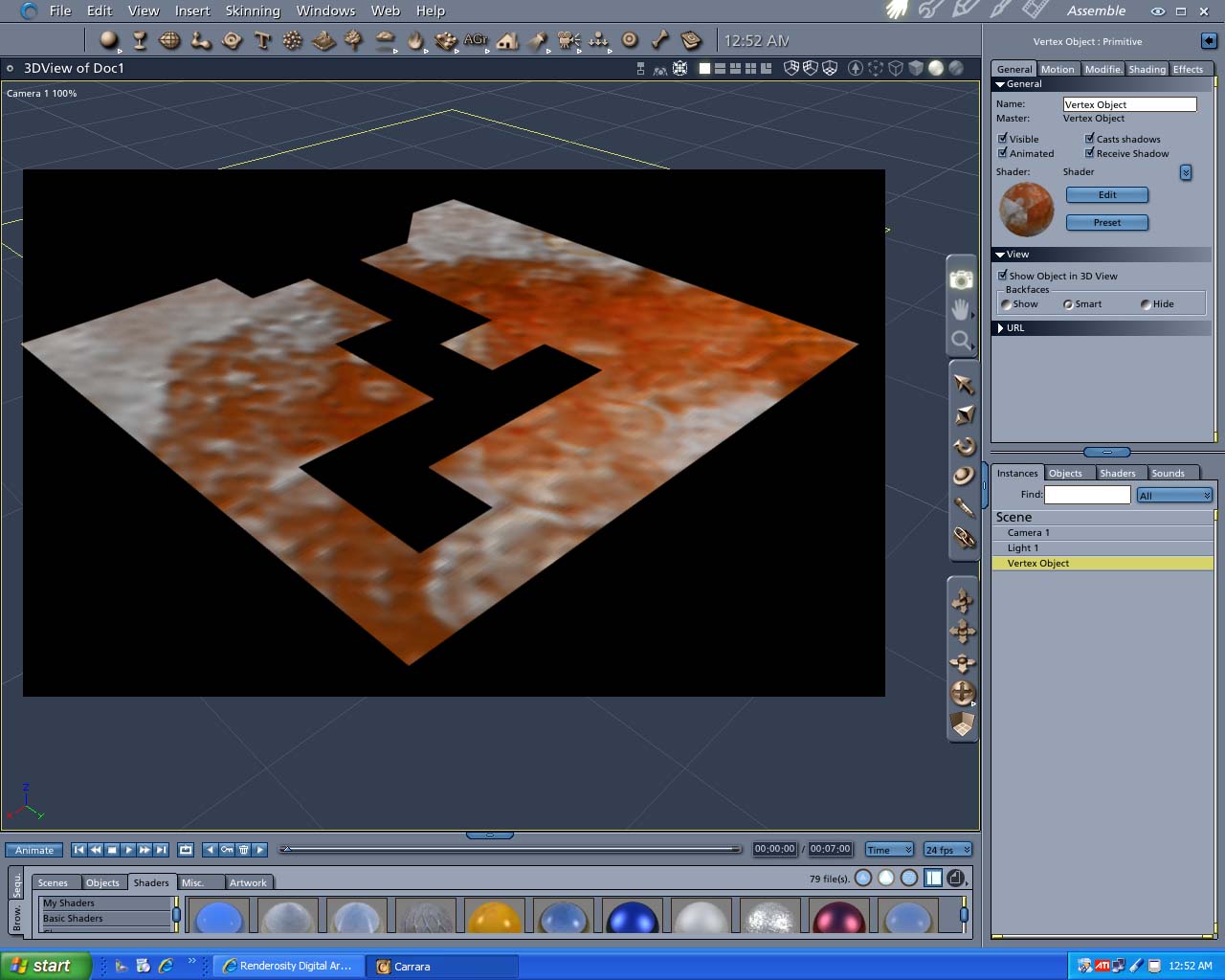
Task: Choose the hand pan tool
Action: (961, 309)
